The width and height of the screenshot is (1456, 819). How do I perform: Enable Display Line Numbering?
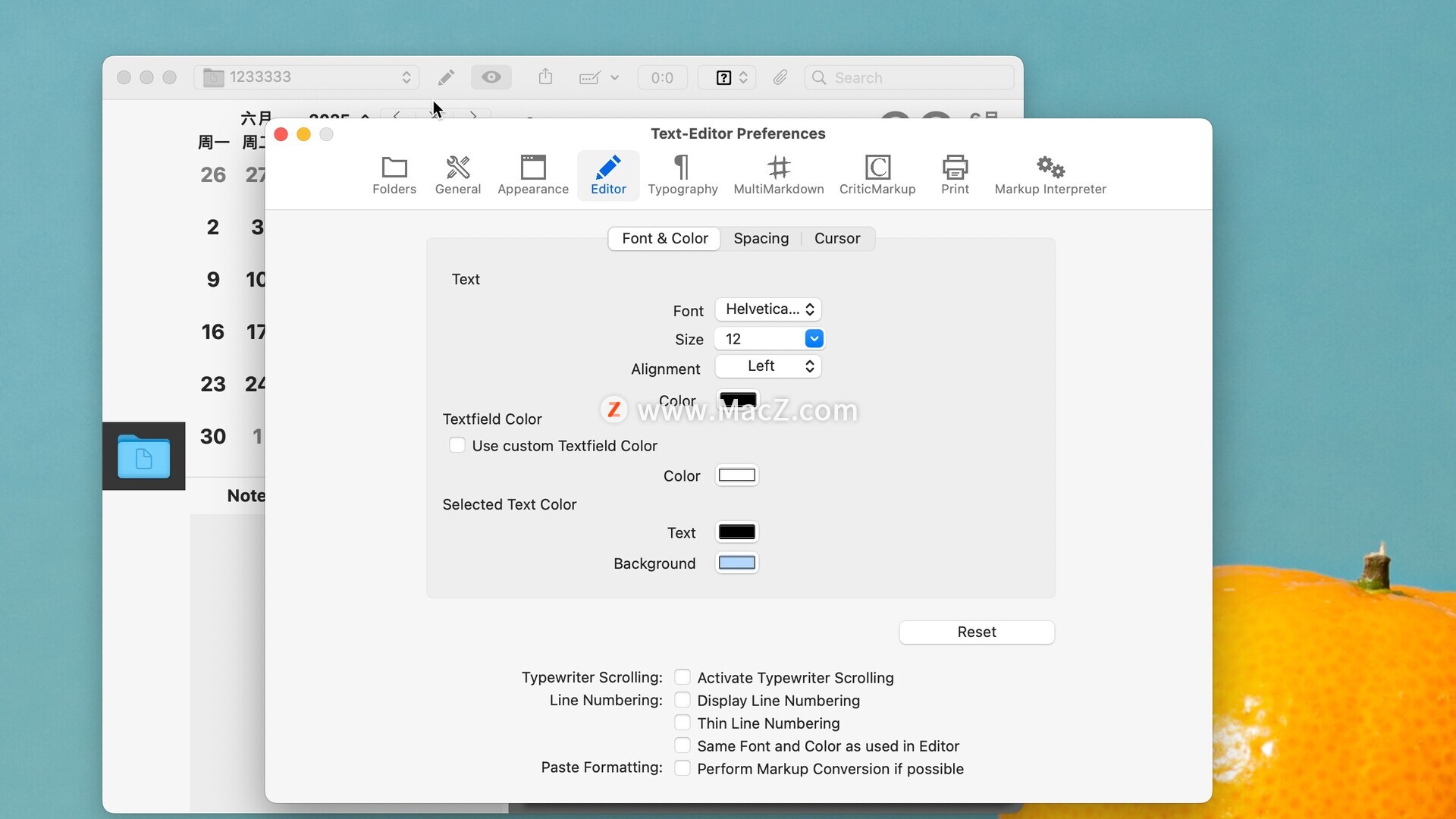[682, 700]
